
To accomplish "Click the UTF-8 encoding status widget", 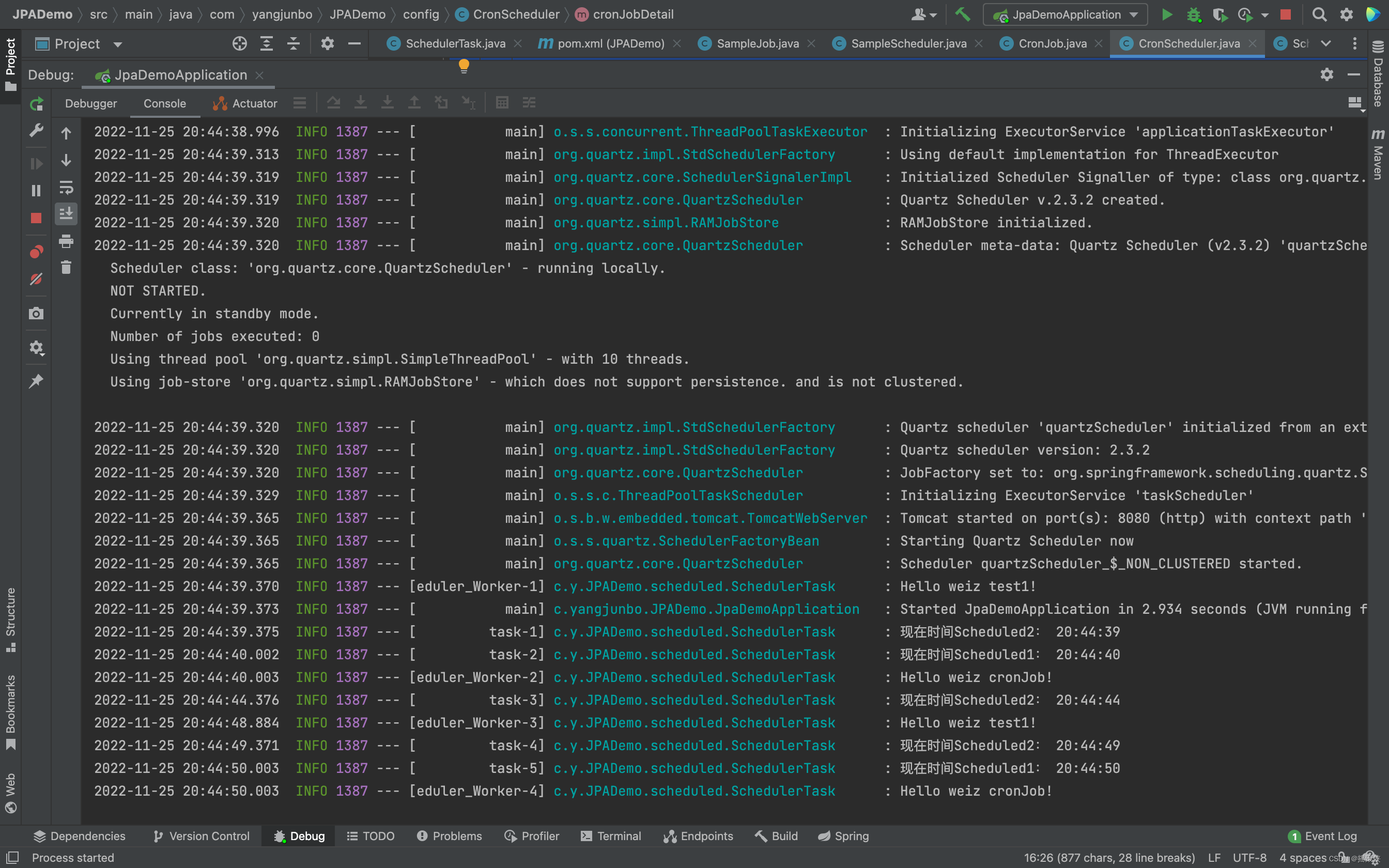I will click(x=1249, y=858).
